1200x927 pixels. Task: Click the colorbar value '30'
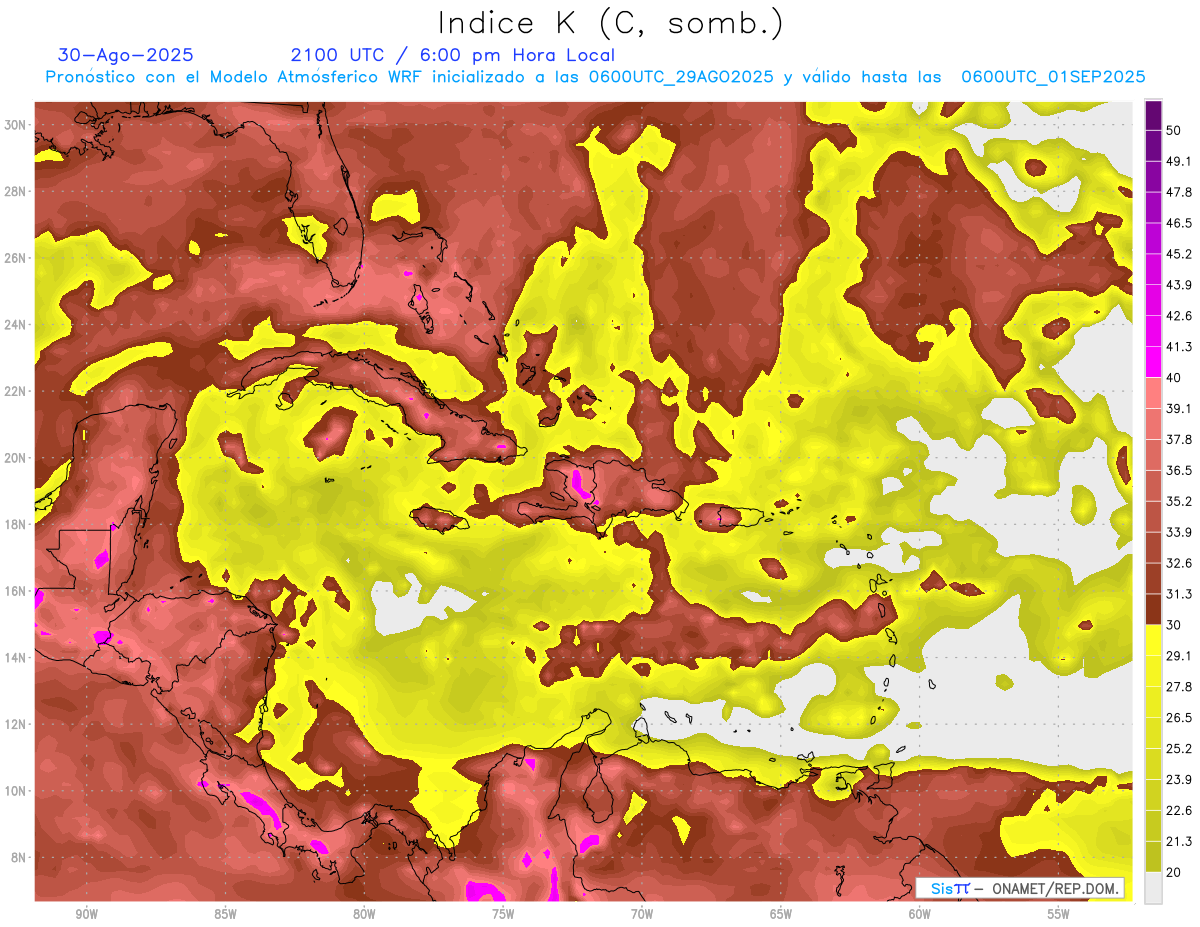click(x=1175, y=625)
